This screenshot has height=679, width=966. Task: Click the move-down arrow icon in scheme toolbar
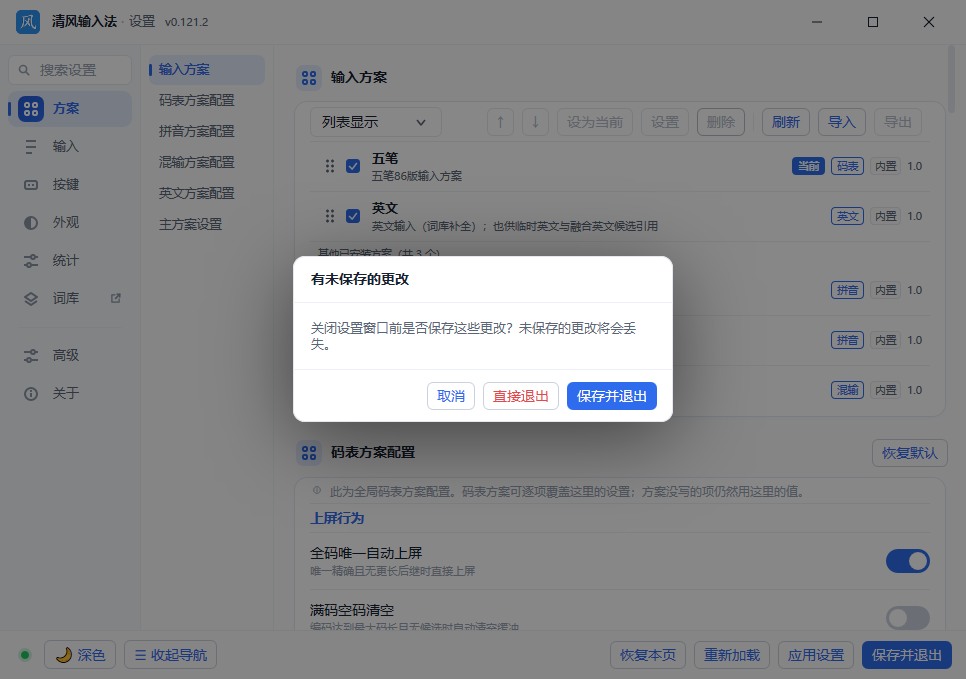pyautogui.click(x=535, y=122)
